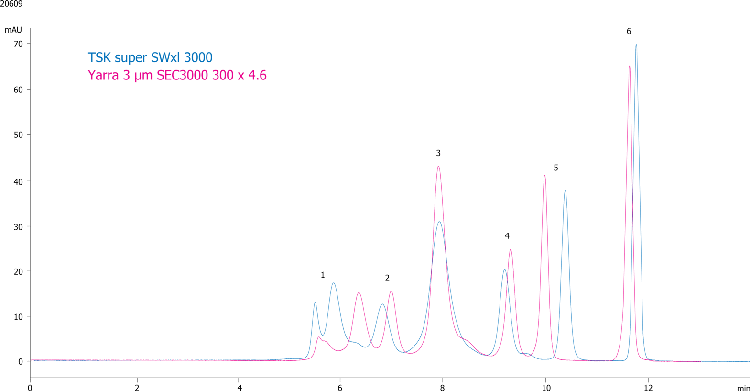Viewport: 750px width, 391px height.
Task: Click the y-axis value '30'
Action: coord(18,226)
